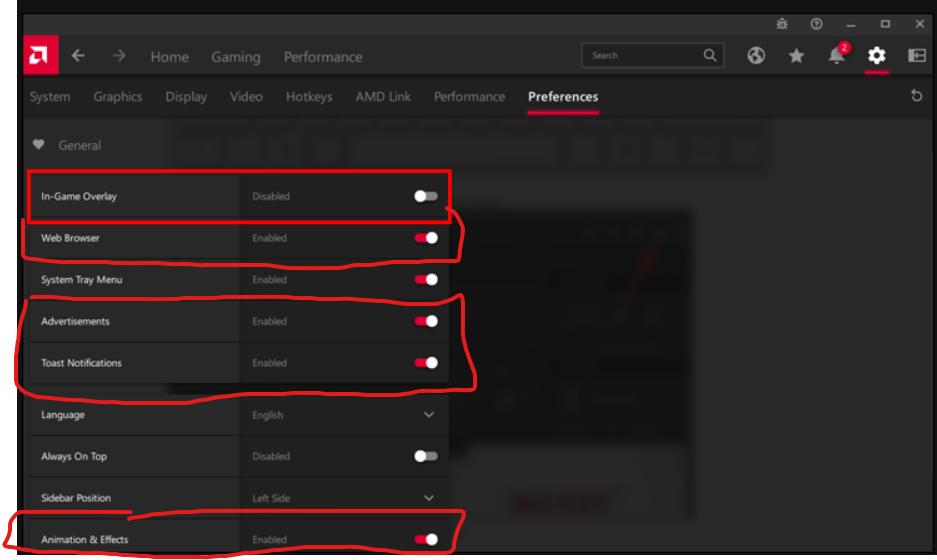
Task: Switch to the AMD Link tab
Action: [x=383, y=97]
